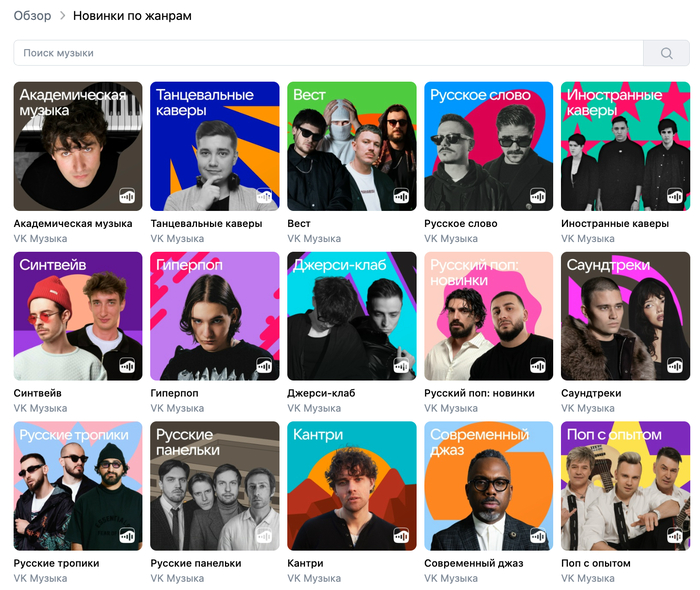
Task: Focus the Поиск музыки search field
Action: (x=328, y=53)
